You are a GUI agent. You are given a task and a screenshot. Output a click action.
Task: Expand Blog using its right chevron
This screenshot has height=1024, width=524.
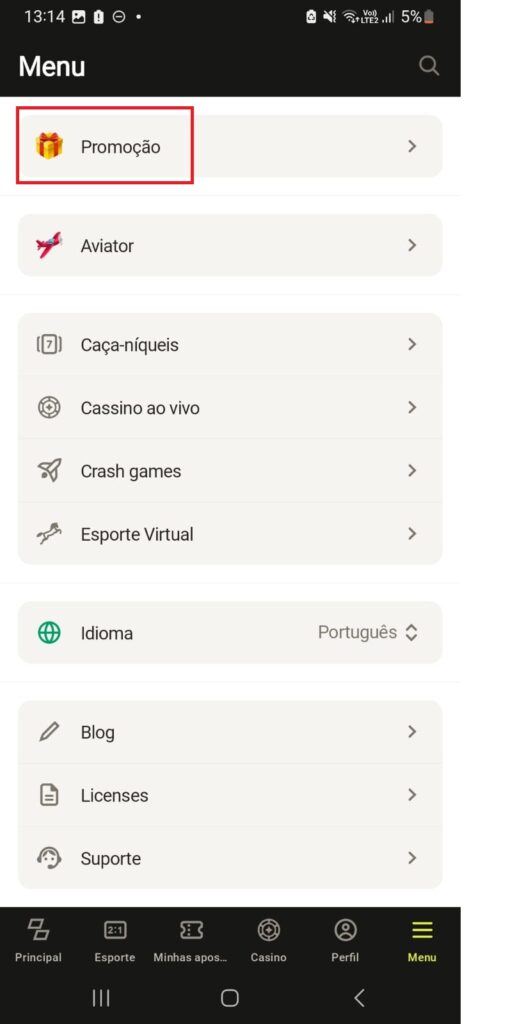pyautogui.click(x=412, y=731)
